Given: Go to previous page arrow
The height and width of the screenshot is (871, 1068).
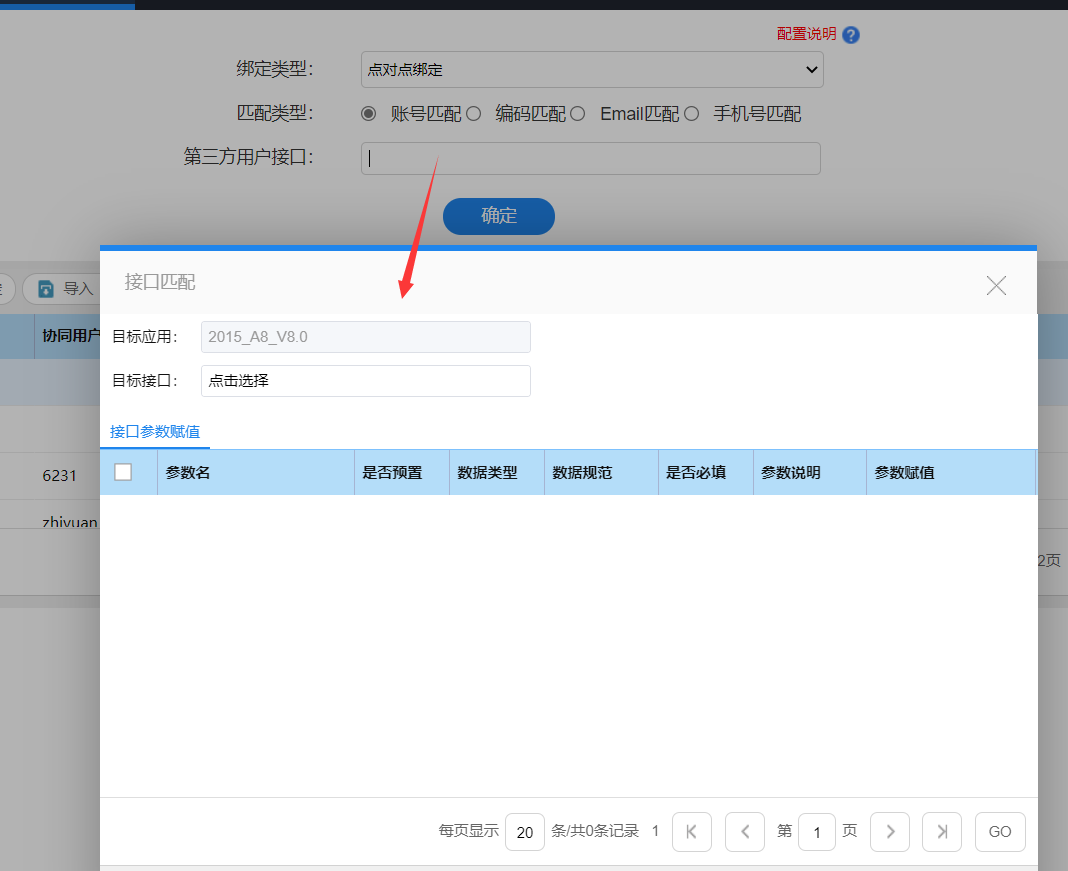Looking at the screenshot, I should click(x=745, y=831).
